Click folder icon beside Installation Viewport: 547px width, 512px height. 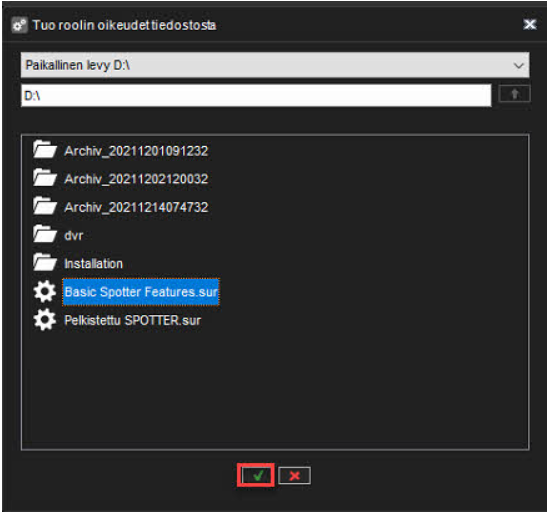pyautogui.click(x=45, y=262)
